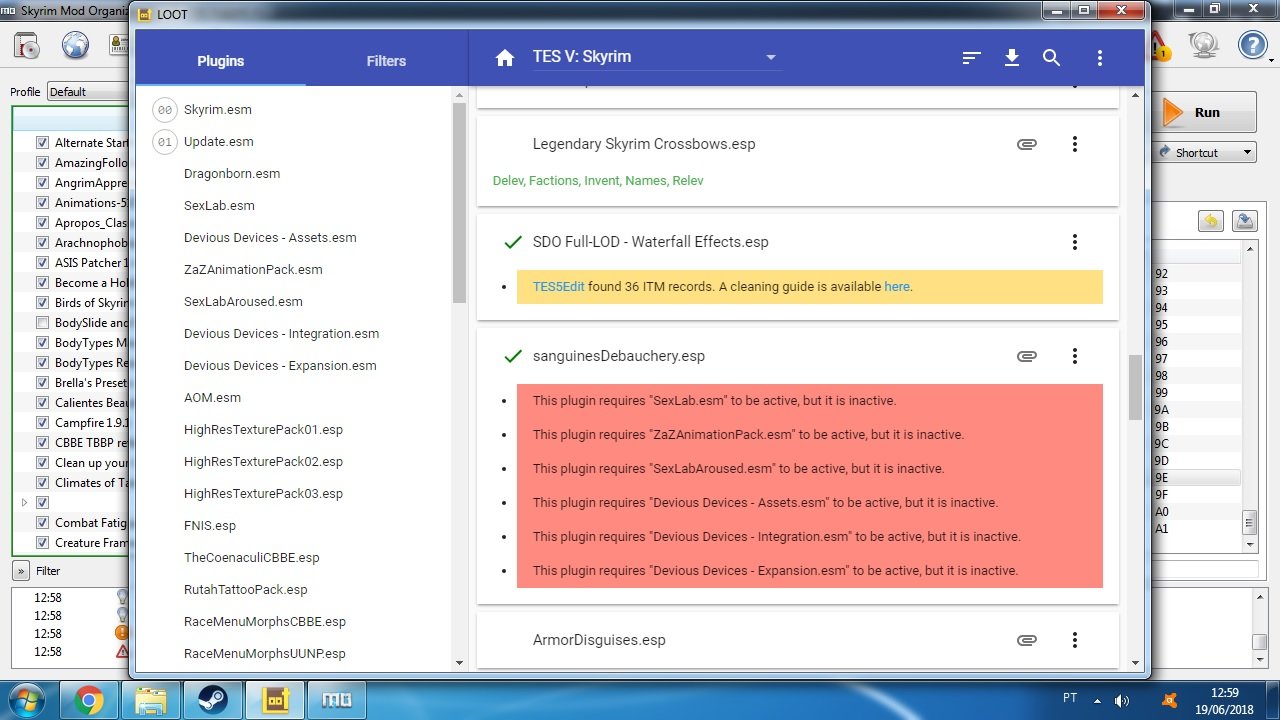
Task: Enable the BodySlide mod checkbox
Action: point(42,322)
